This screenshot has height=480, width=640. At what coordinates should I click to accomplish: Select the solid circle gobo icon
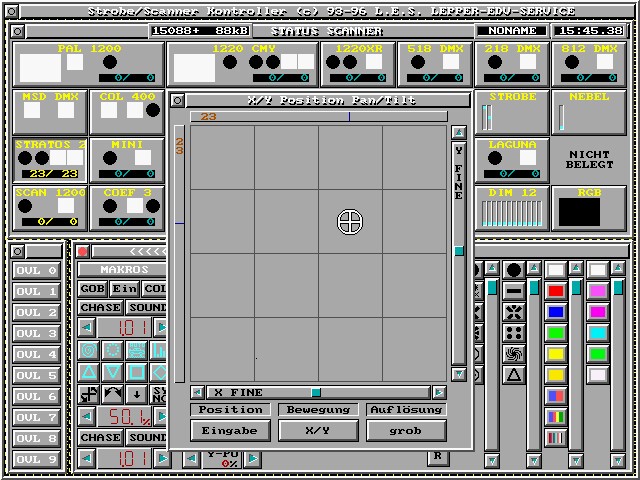coord(513,270)
